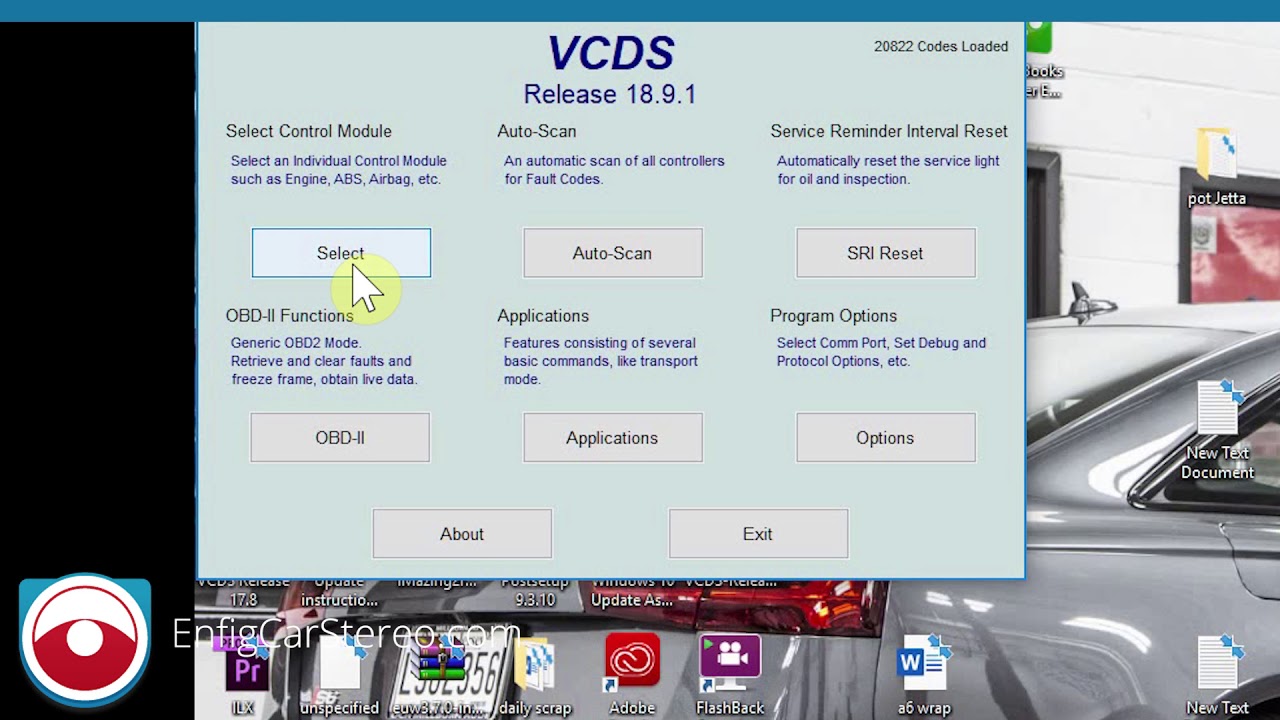The image size is (1280, 720).
Task: Click the 'Applications' heading above the description
Action: tap(543, 315)
